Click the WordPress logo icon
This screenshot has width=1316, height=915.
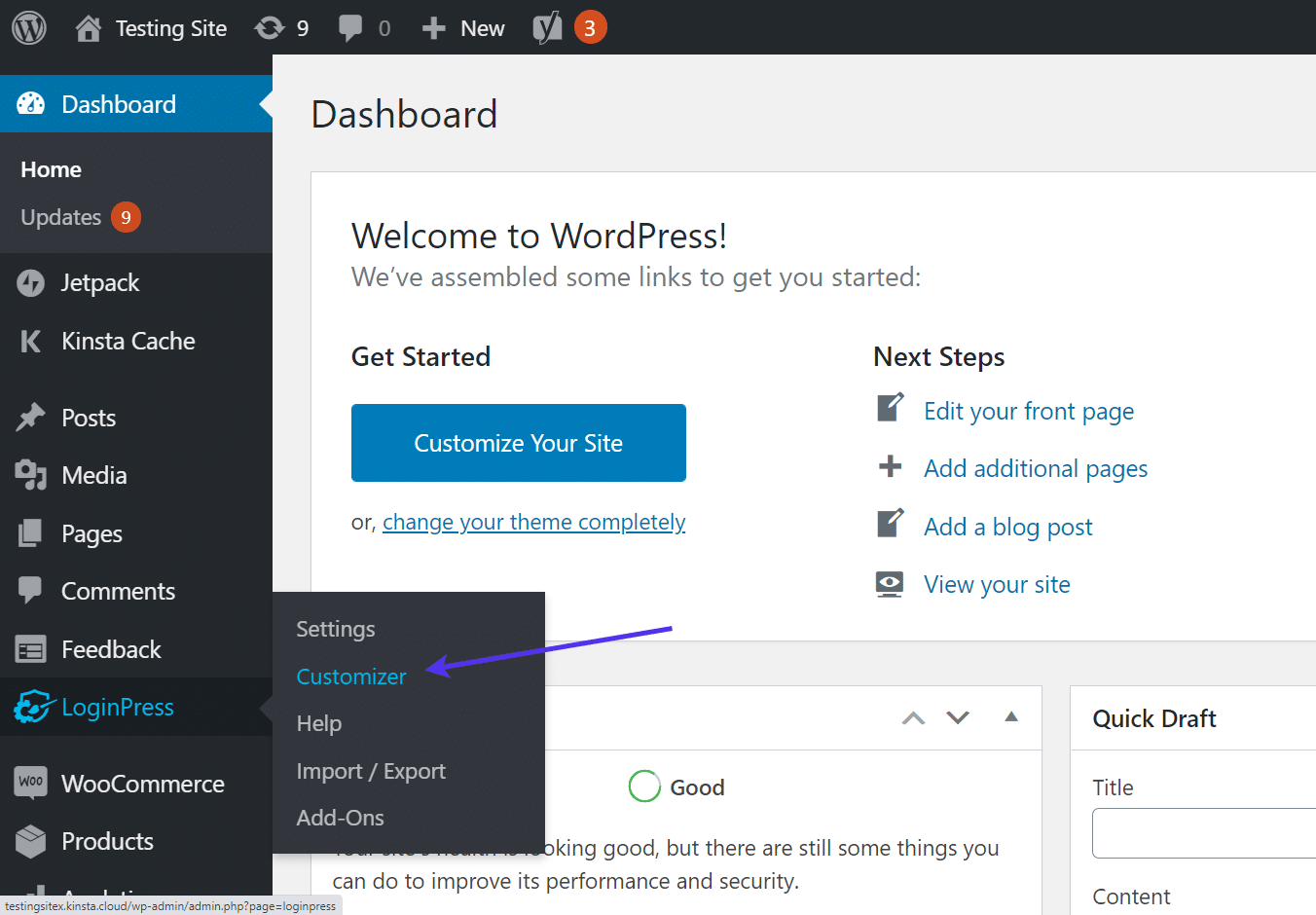pyautogui.click(x=29, y=27)
